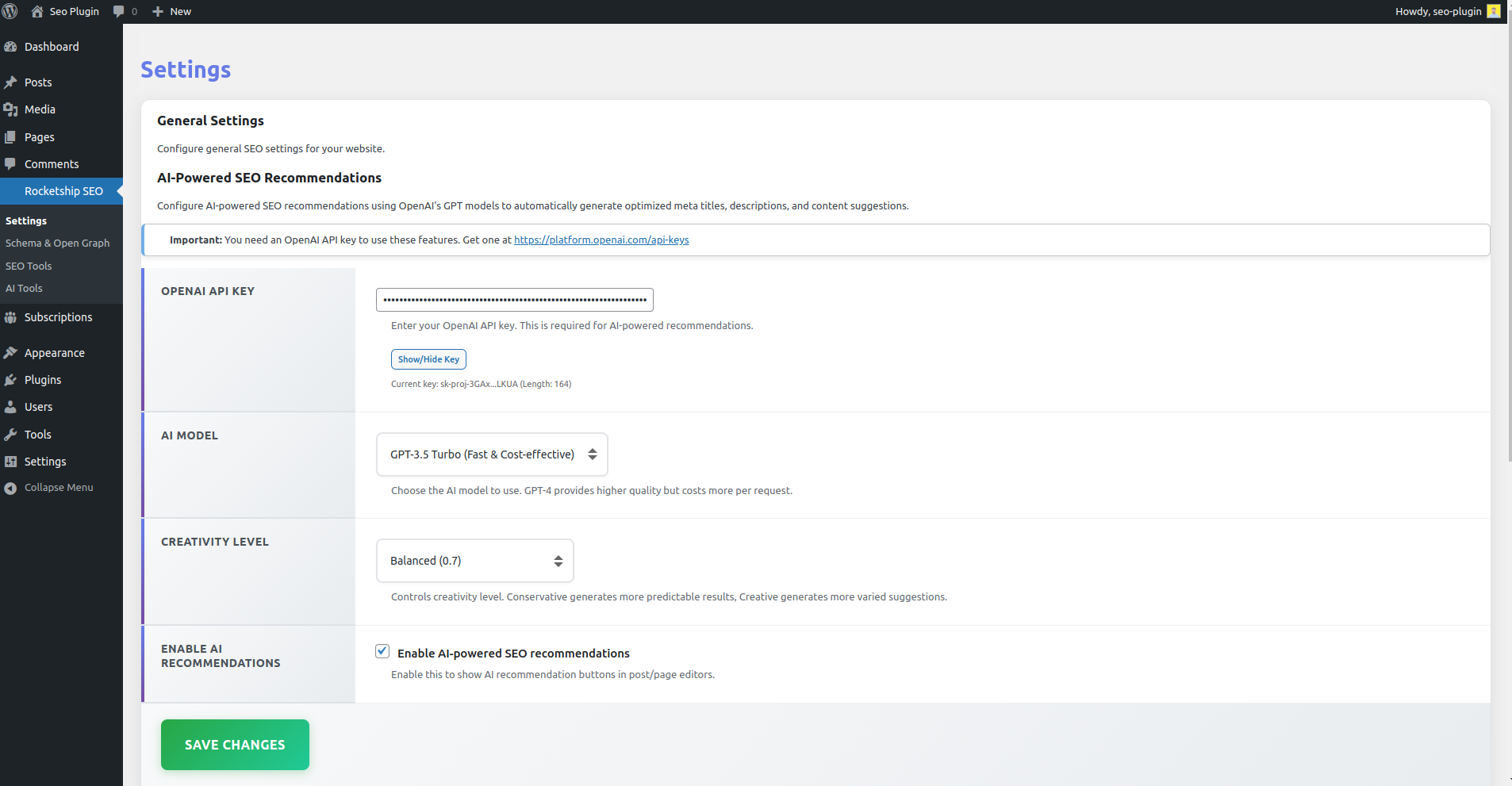Screen dimensions: 1512x786
Task: Open Schema & Open Graph submenu item
Action: (58, 243)
